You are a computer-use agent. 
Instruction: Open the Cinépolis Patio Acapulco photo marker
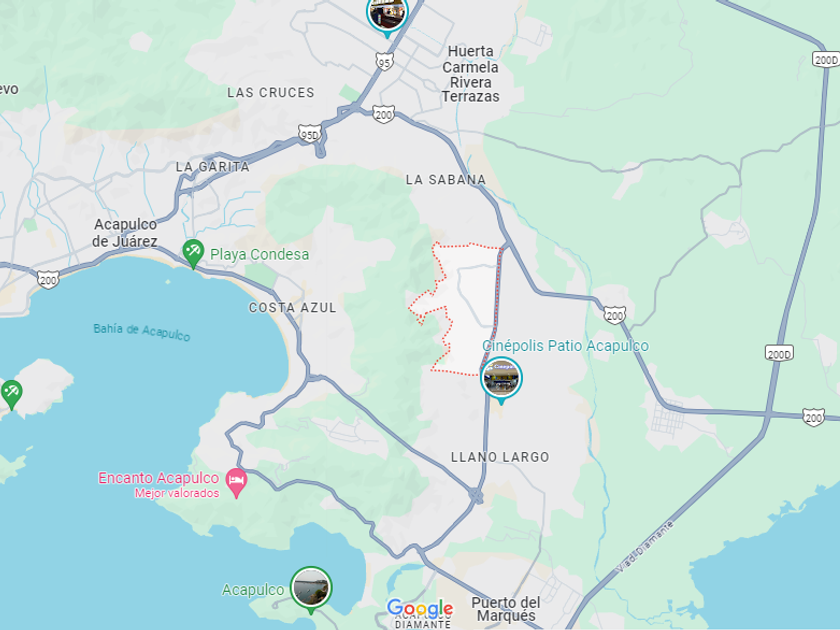[x=501, y=379]
